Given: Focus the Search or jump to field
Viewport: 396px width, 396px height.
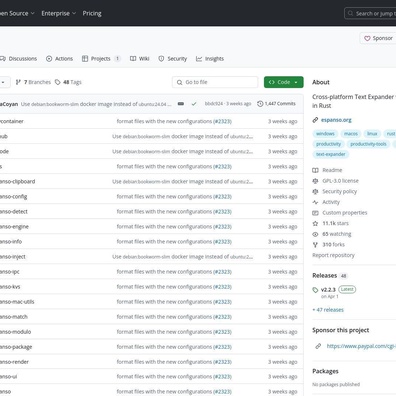Looking at the screenshot, I should [x=370, y=14].
